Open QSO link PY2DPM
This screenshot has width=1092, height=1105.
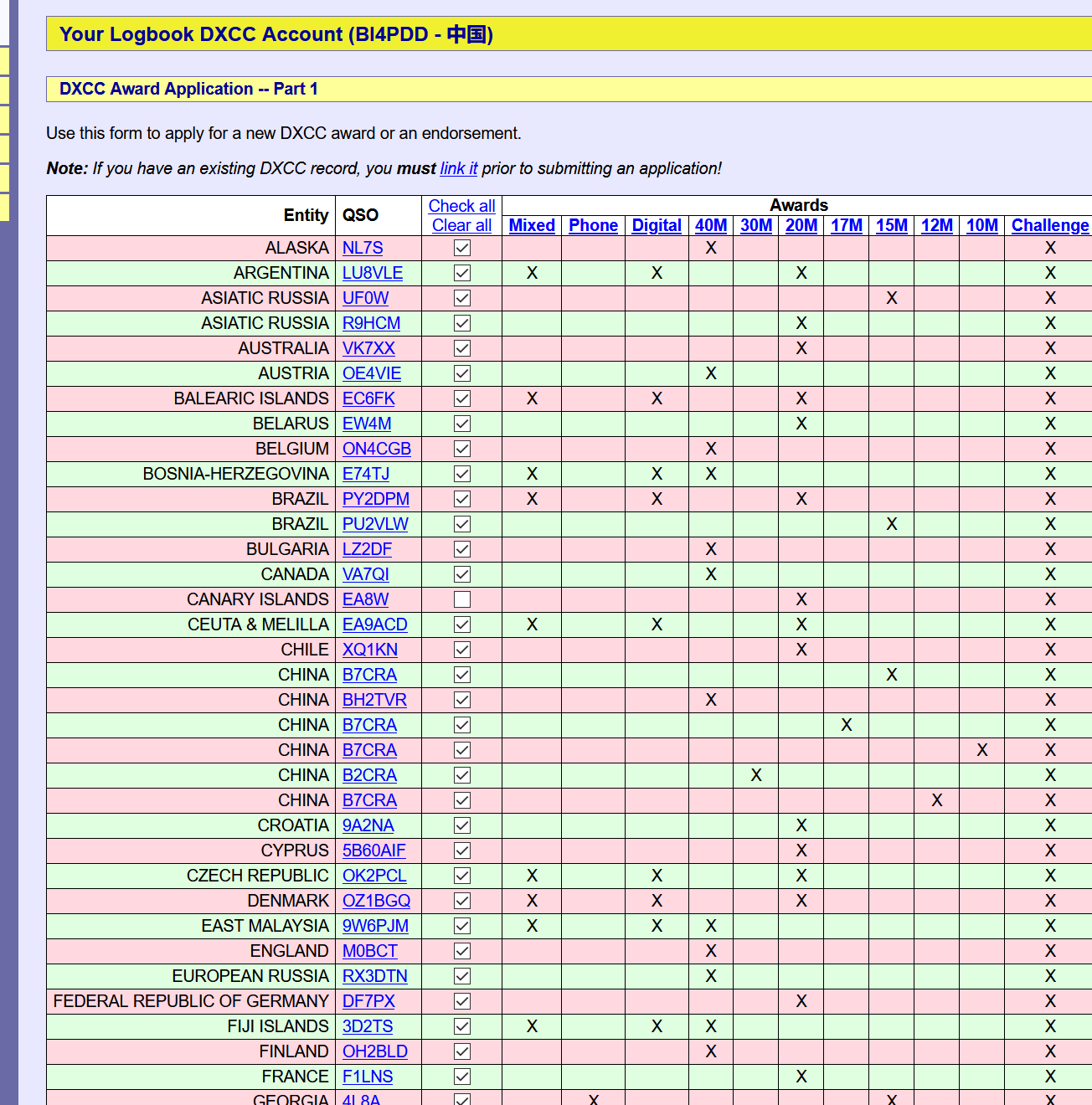click(376, 499)
